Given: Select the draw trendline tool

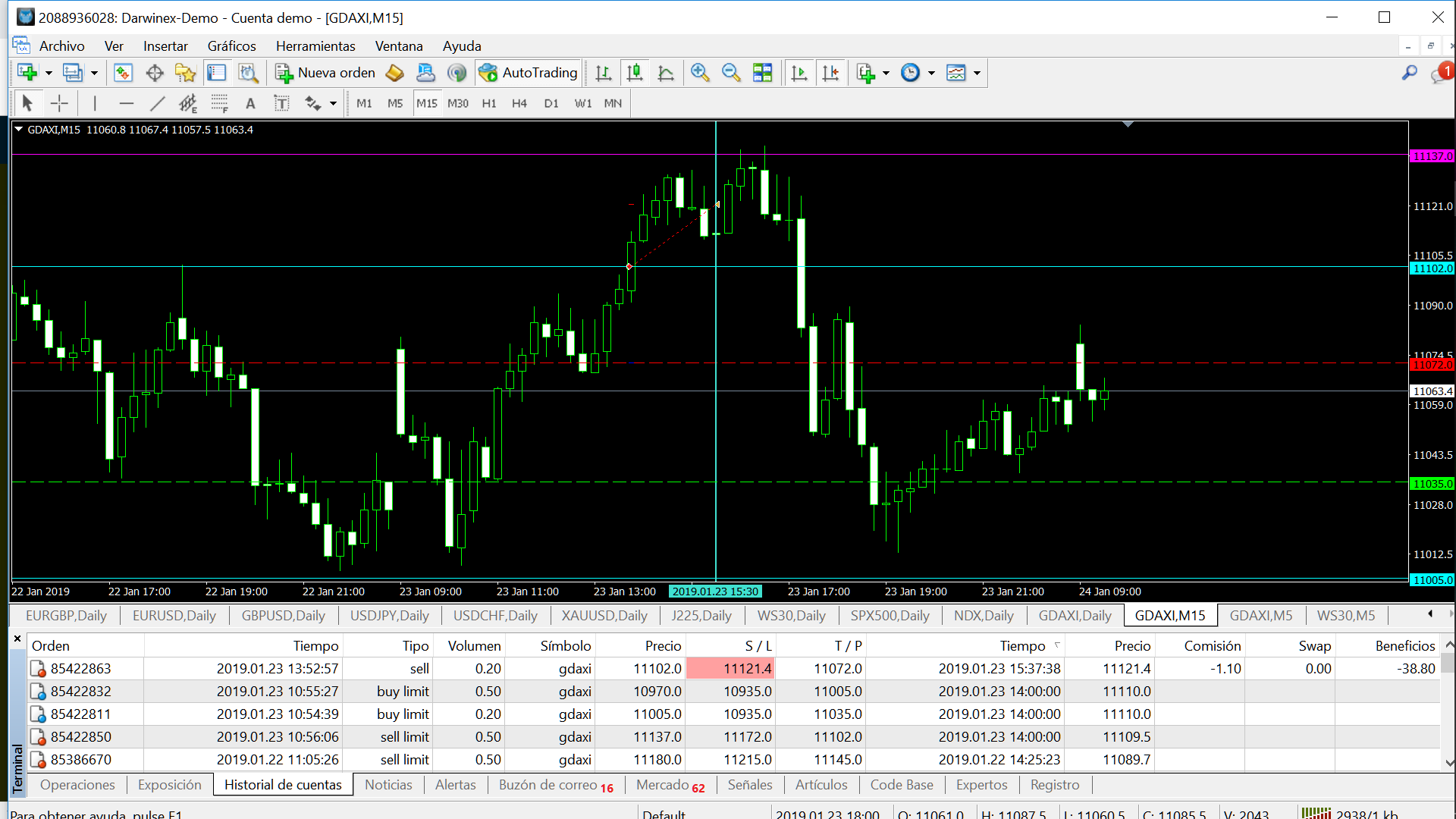Looking at the screenshot, I should click(157, 103).
